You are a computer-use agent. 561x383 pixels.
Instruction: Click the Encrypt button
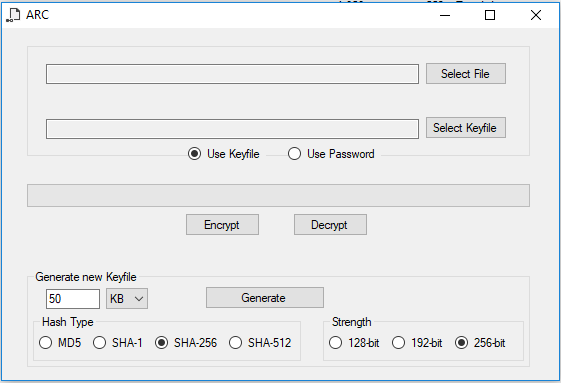tap(222, 225)
